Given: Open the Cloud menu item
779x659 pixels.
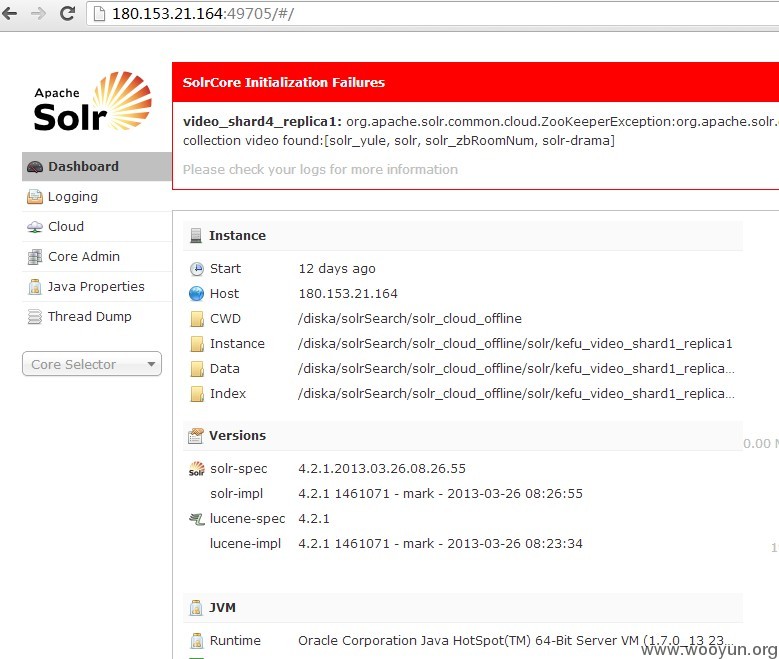Looking at the screenshot, I should pyautogui.click(x=97, y=227).
